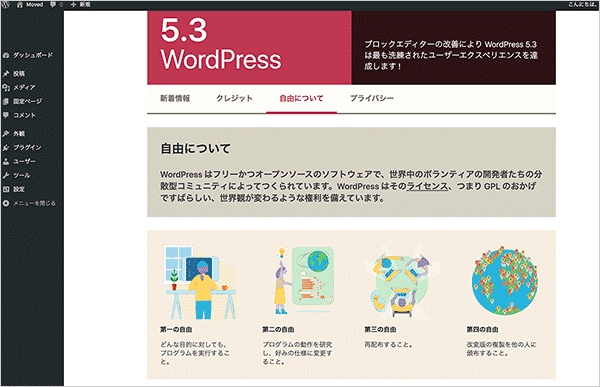Open ユーザー users icon
The height and width of the screenshot is (387, 600).
coord(6,162)
